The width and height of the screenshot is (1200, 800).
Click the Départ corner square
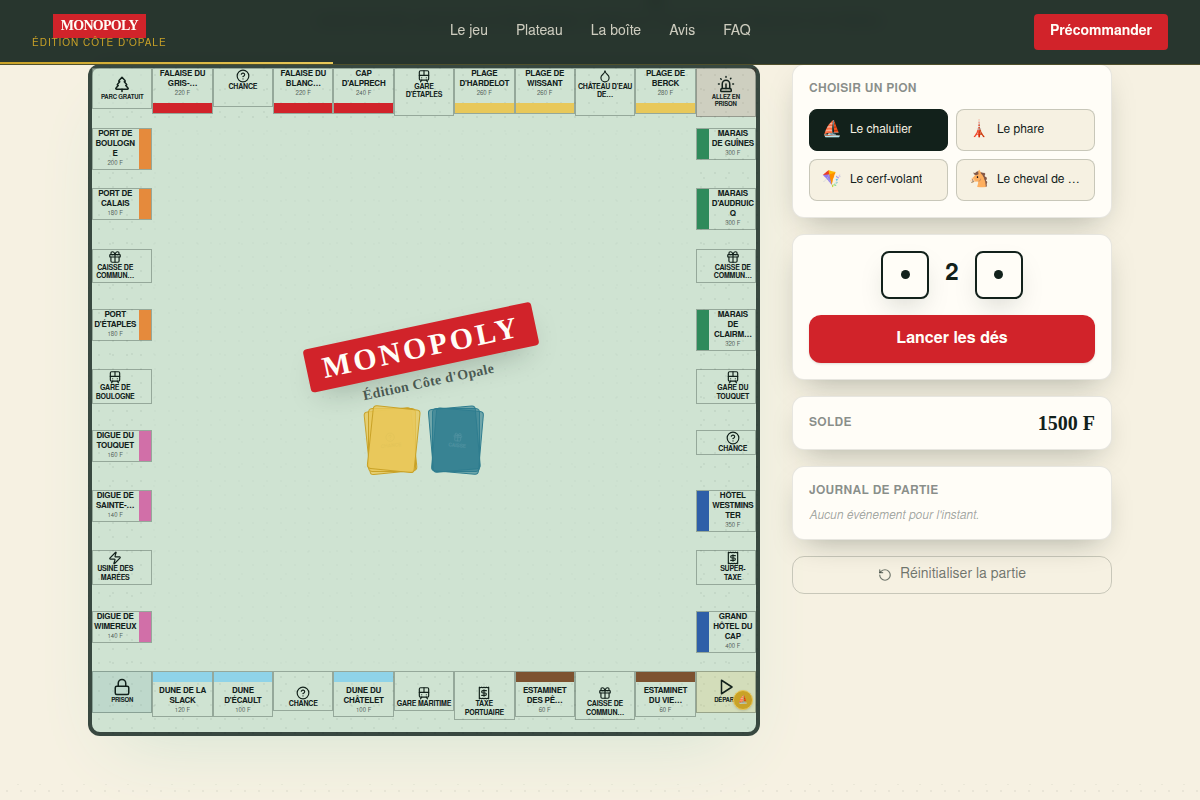[x=726, y=692]
